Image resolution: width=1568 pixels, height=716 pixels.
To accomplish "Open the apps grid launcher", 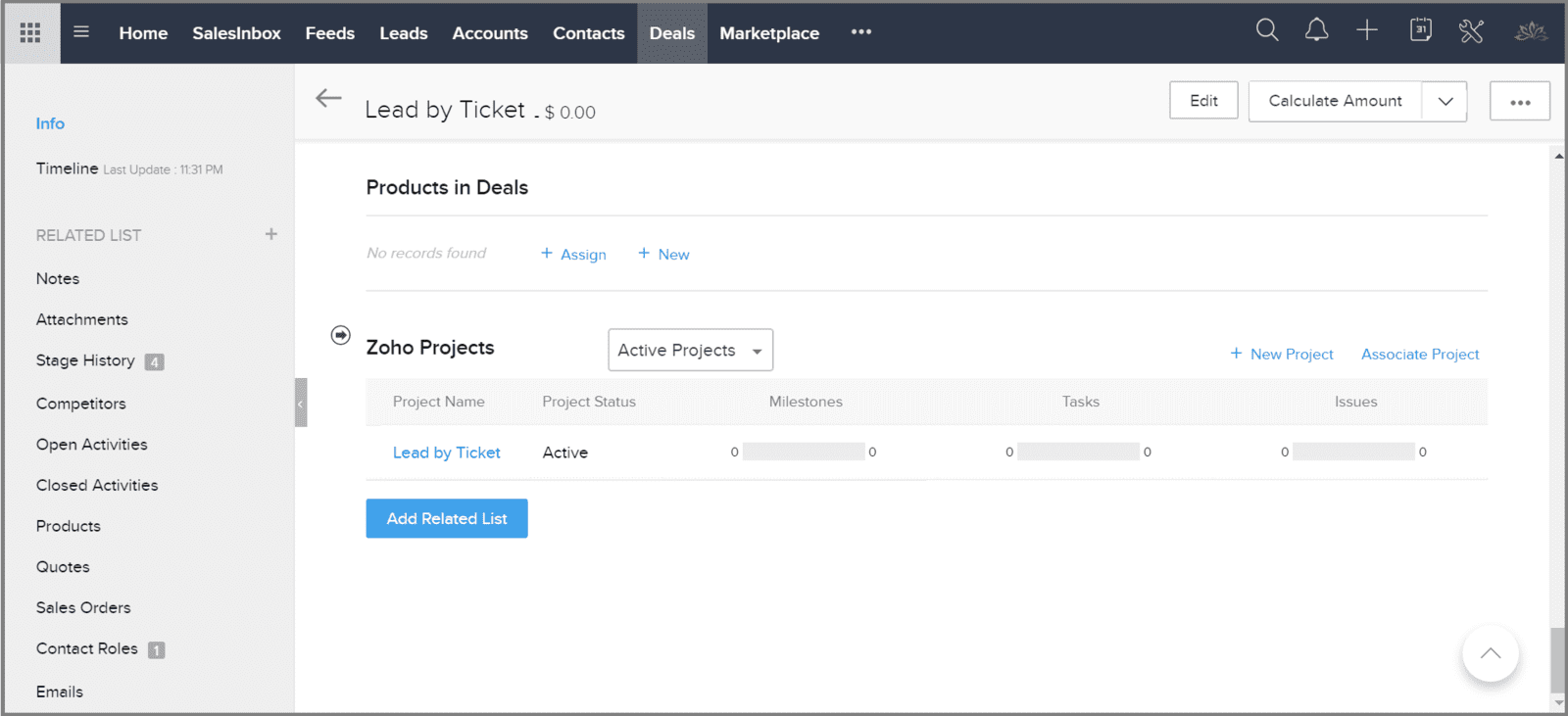I will [x=30, y=33].
